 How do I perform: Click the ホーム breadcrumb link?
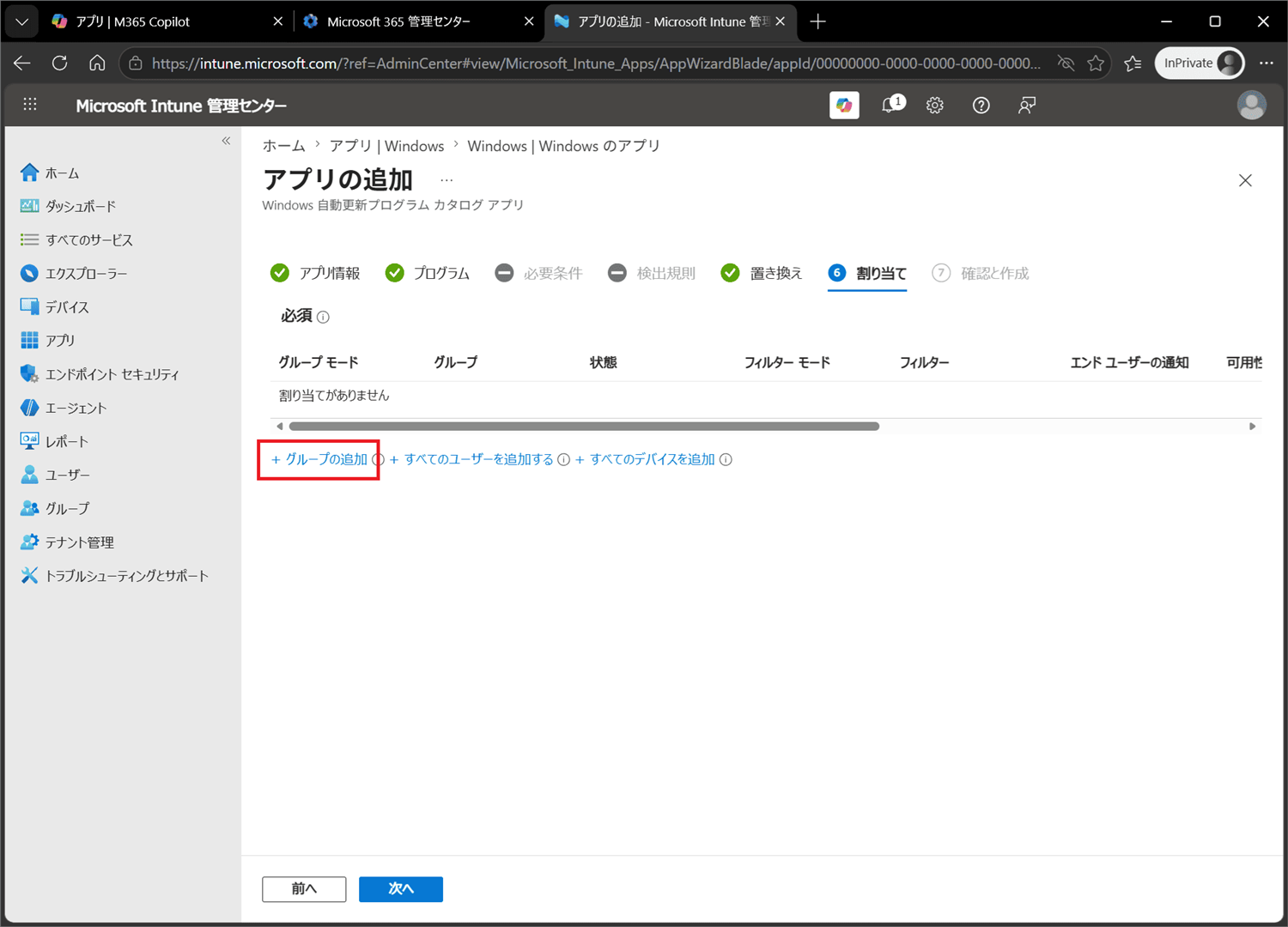coord(284,146)
